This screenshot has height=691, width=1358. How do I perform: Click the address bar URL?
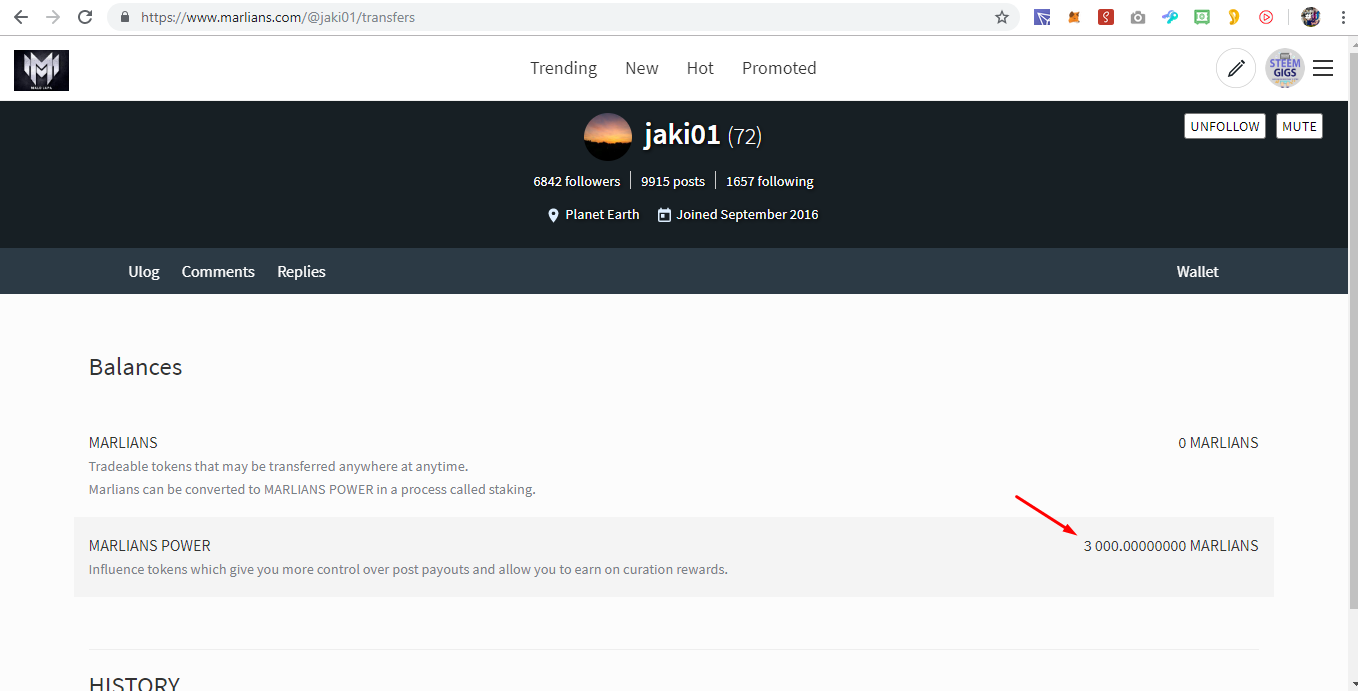click(x=278, y=17)
